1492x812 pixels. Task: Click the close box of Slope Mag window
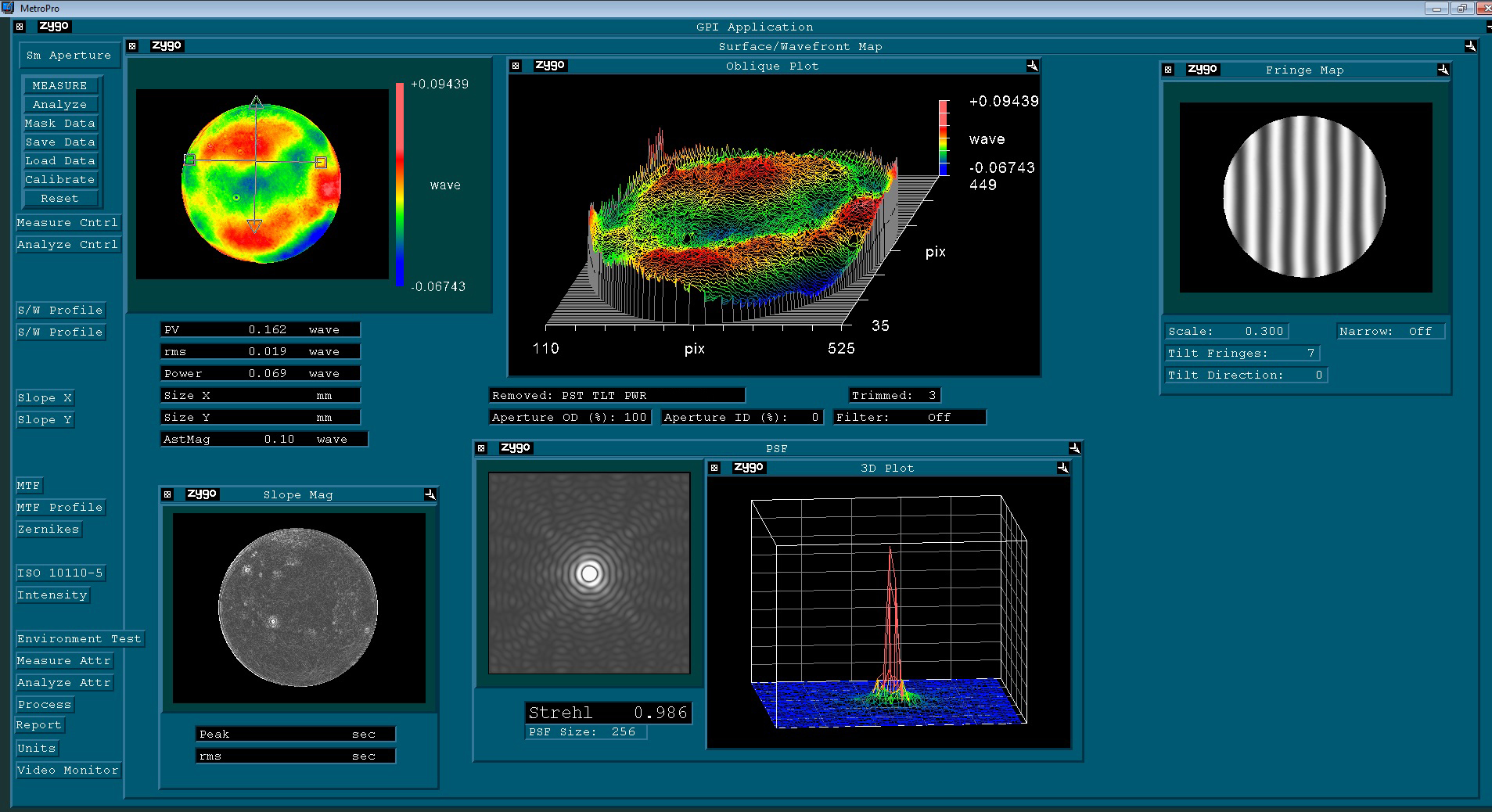click(x=167, y=494)
